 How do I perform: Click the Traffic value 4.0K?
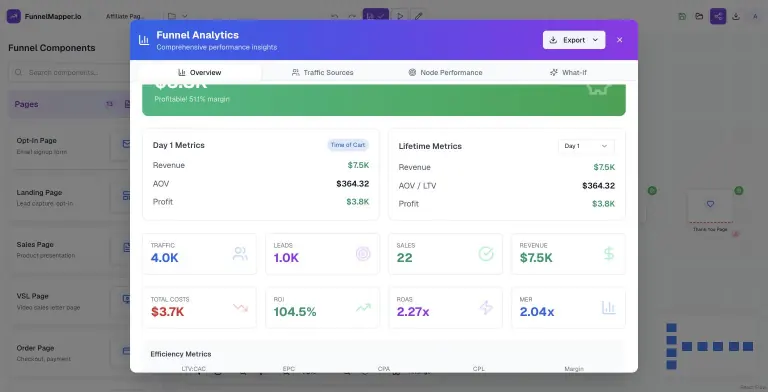(165, 258)
